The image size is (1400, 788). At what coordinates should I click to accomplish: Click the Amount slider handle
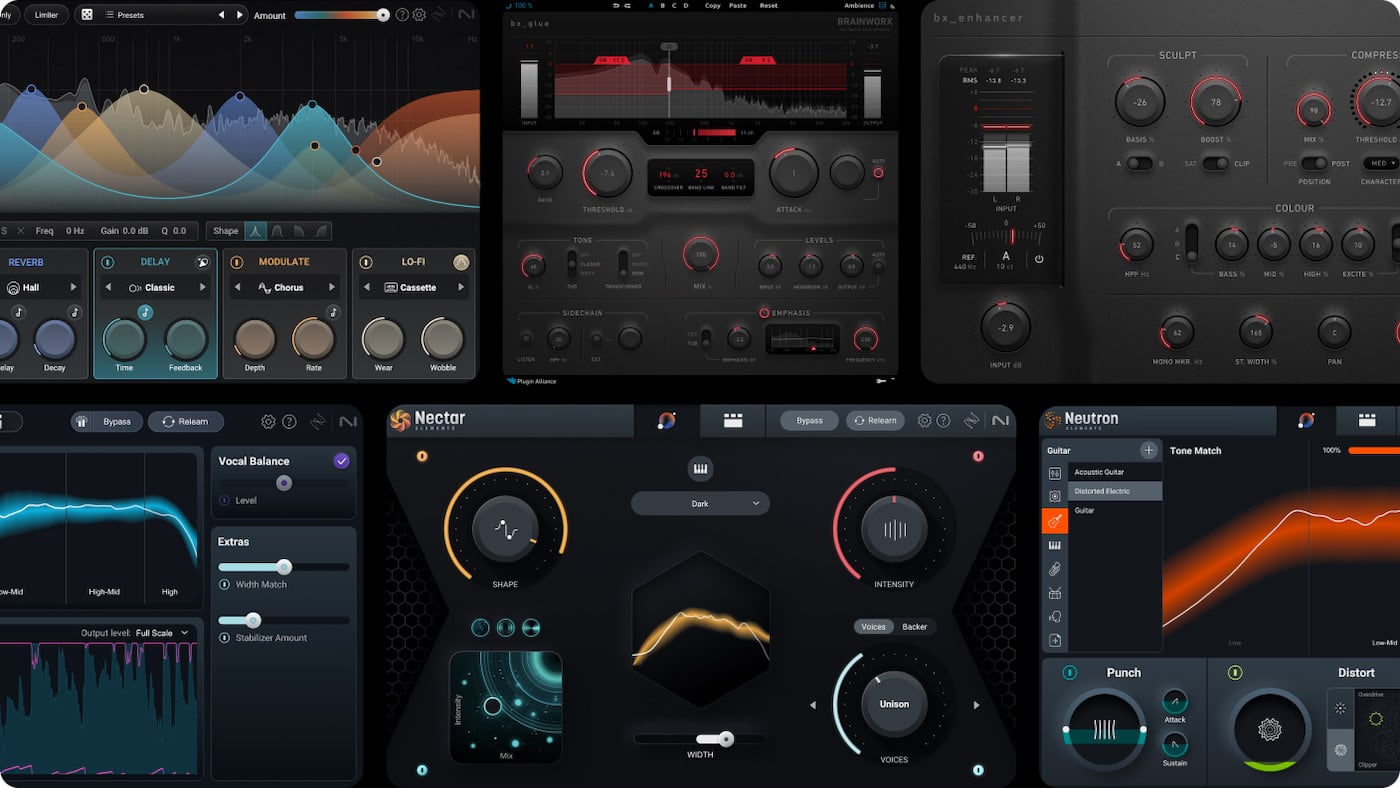pyautogui.click(x=383, y=15)
